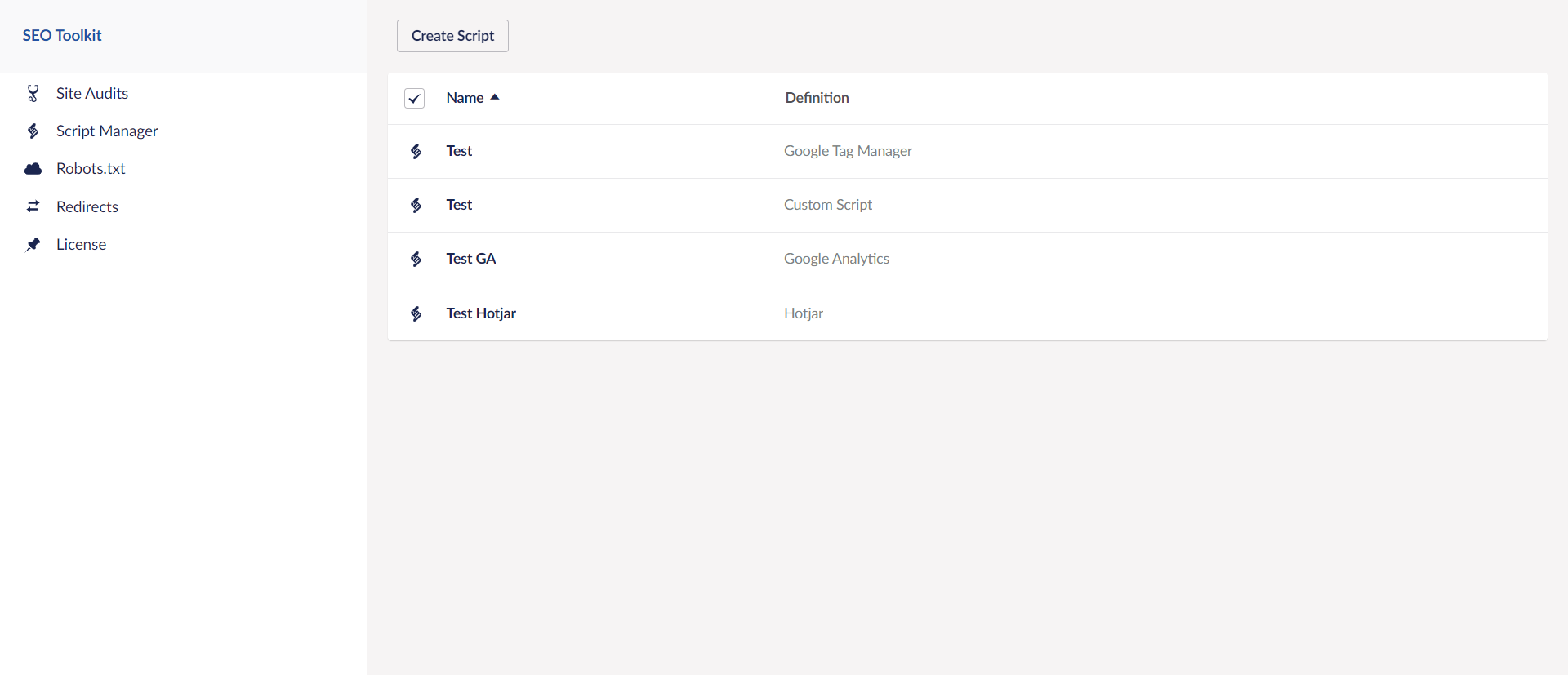This screenshot has height=675, width=1568.
Task: Click the Site Audits stethoscope icon
Action: [x=33, y=93]
